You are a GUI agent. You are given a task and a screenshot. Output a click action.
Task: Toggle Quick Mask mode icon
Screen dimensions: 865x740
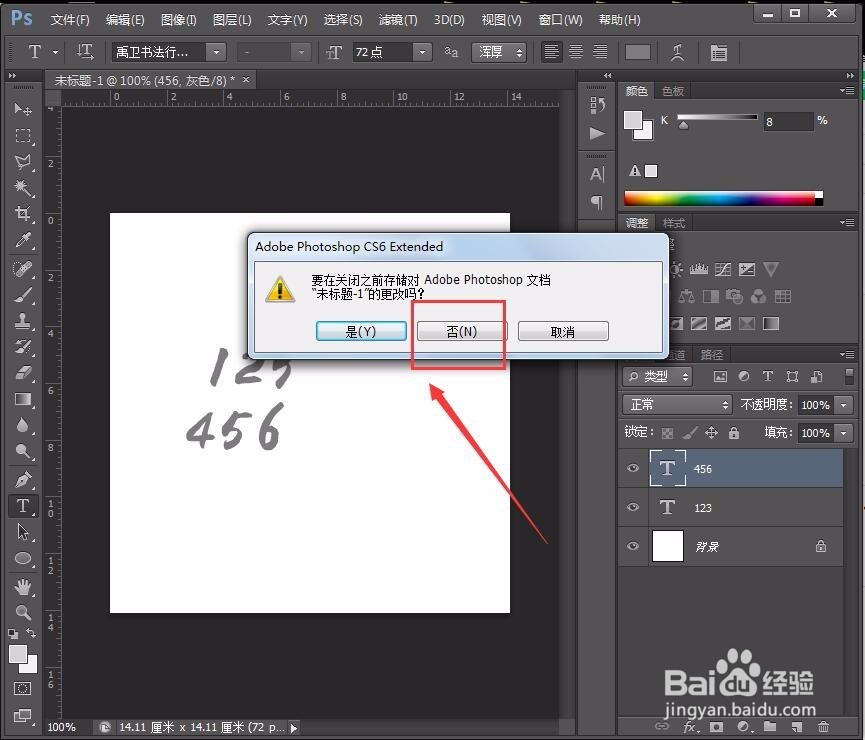[23, 688]
